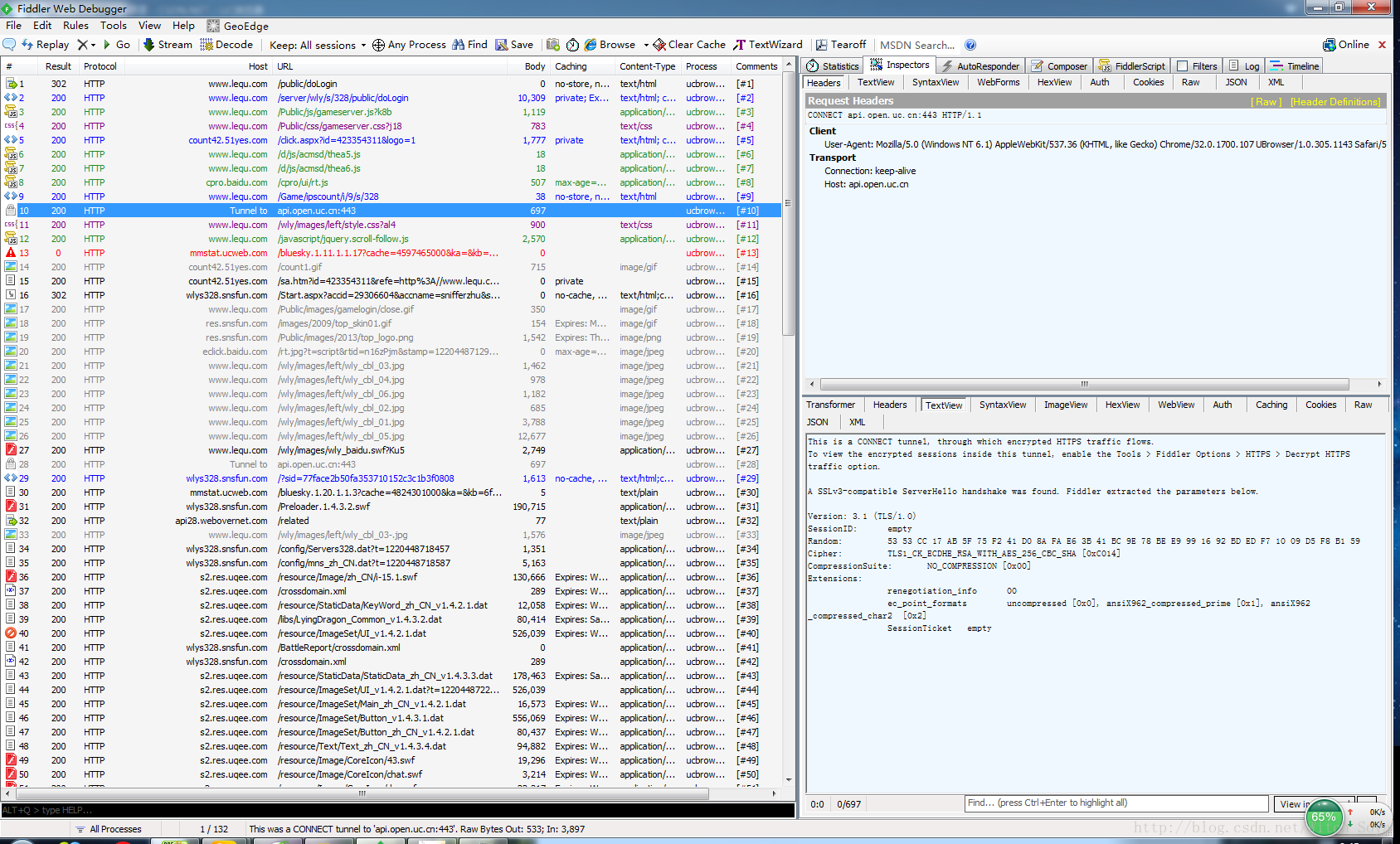The height and width of the screenshot is (844, 1400).
Task: Open the FiddlerScript tab
Action: point(1132,66)
